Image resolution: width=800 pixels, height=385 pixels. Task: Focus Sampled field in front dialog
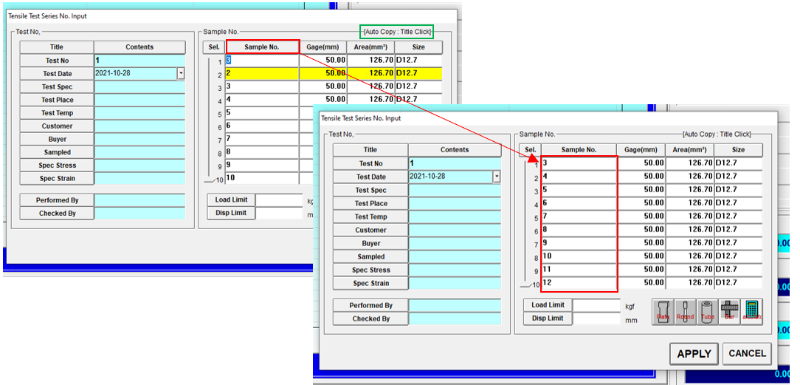455,256
